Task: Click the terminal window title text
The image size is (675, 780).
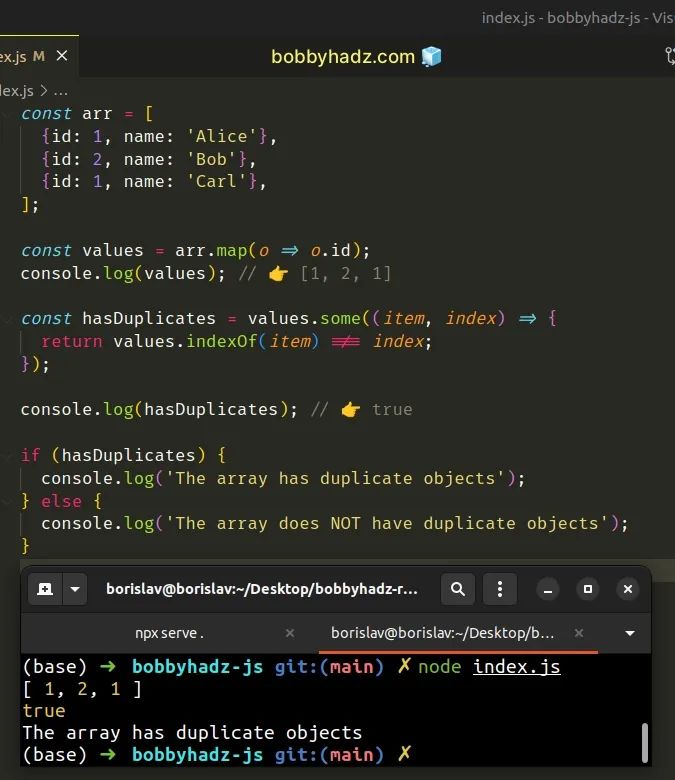Action: [x=262, y=589]
